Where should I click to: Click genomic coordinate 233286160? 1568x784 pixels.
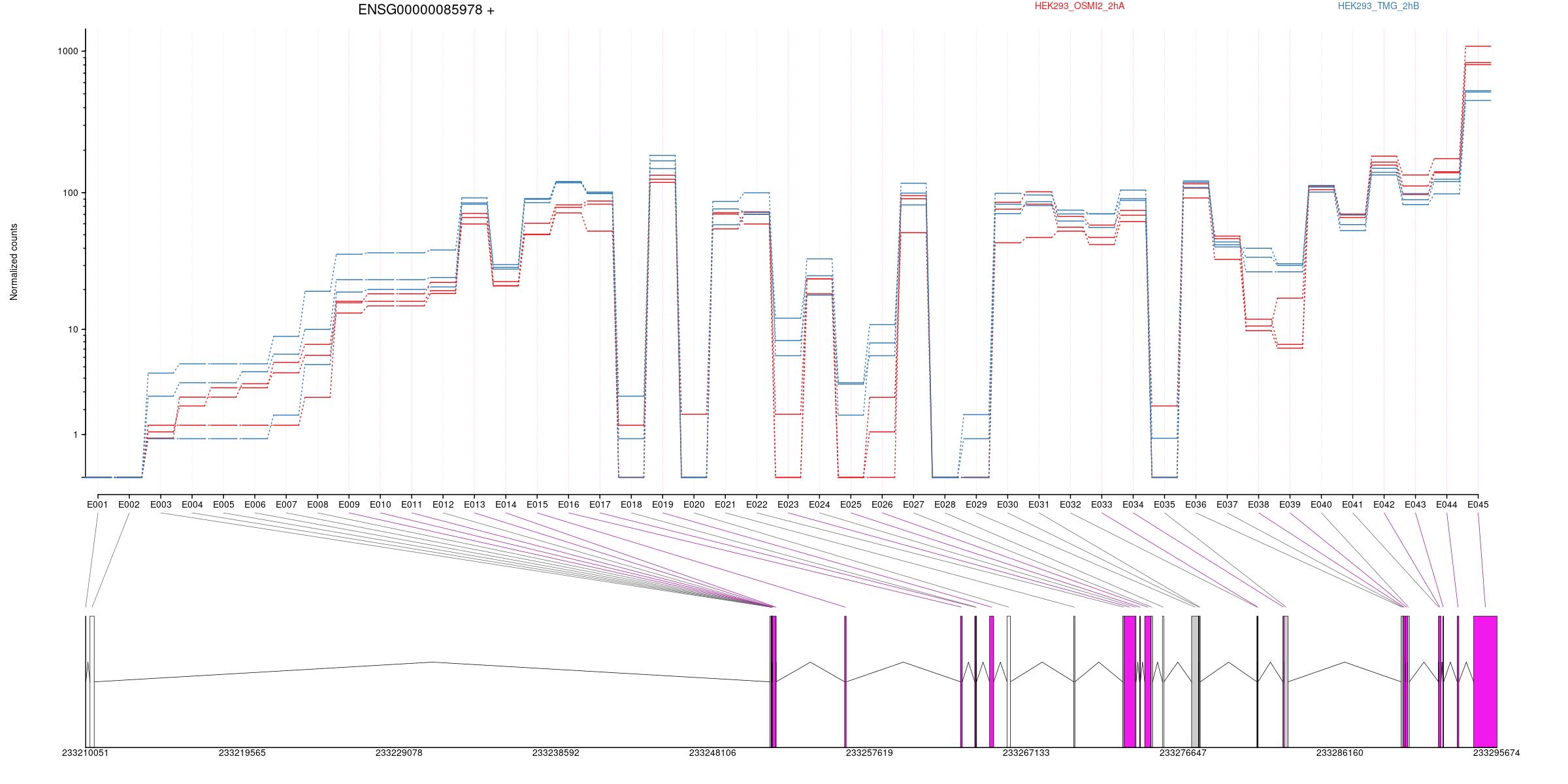(1340, 753)
